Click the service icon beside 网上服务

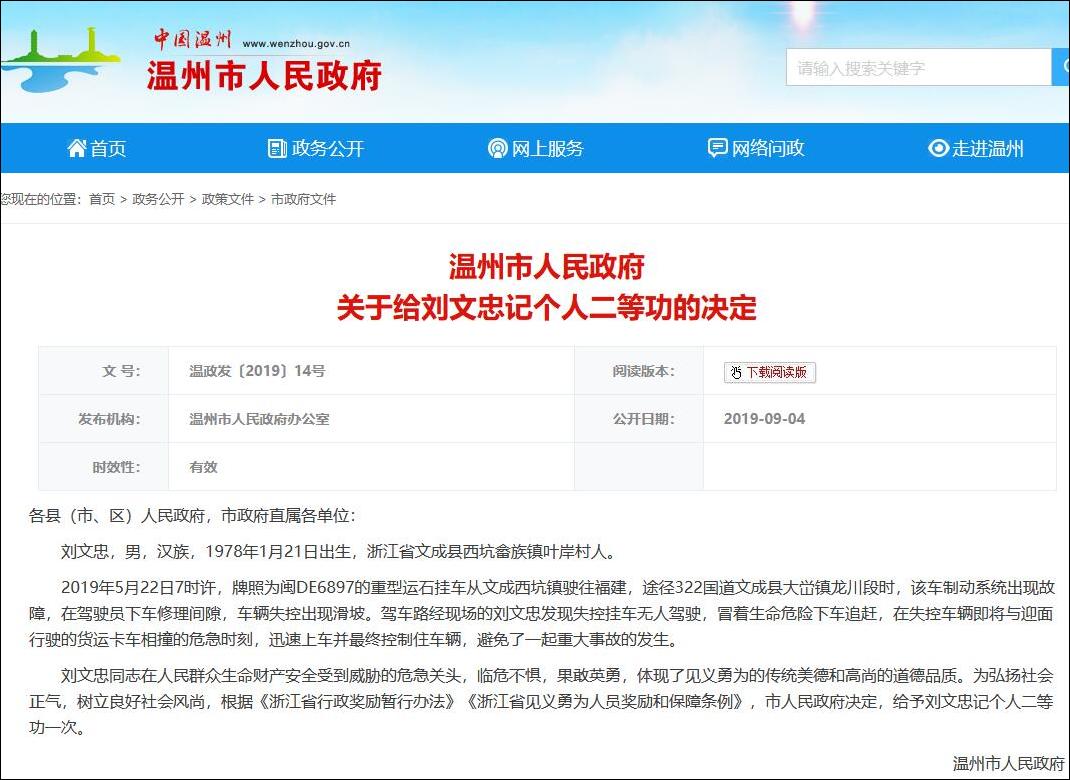(x=497, y=148)
